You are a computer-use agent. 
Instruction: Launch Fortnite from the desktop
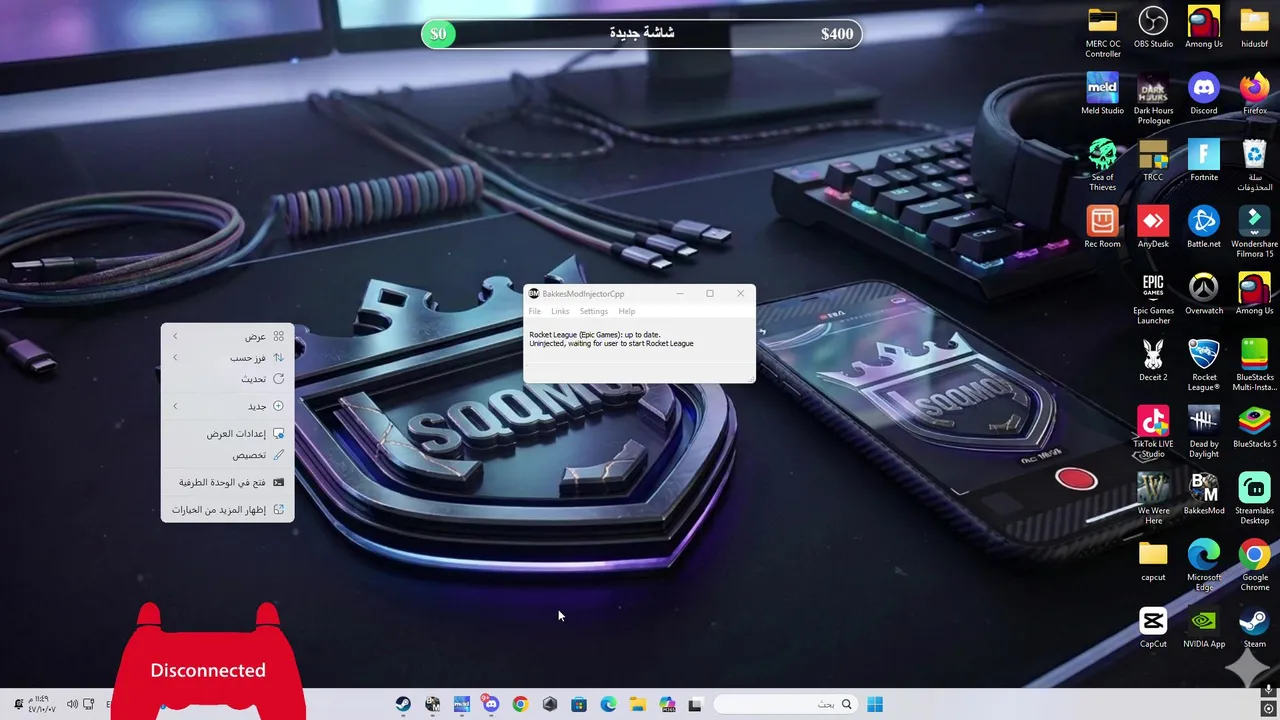pyautogui.click(x=1203, y=161)
